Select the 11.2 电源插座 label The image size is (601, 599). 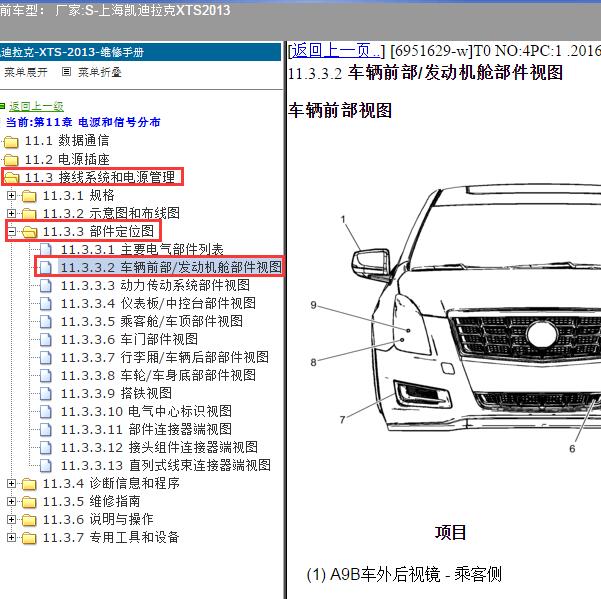[x=67, y=159]
